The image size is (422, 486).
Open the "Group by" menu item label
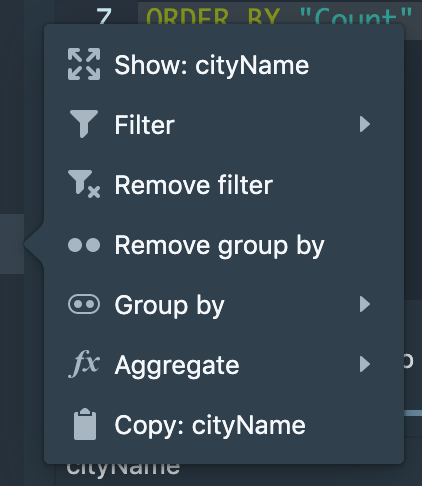tap(169, 306)
